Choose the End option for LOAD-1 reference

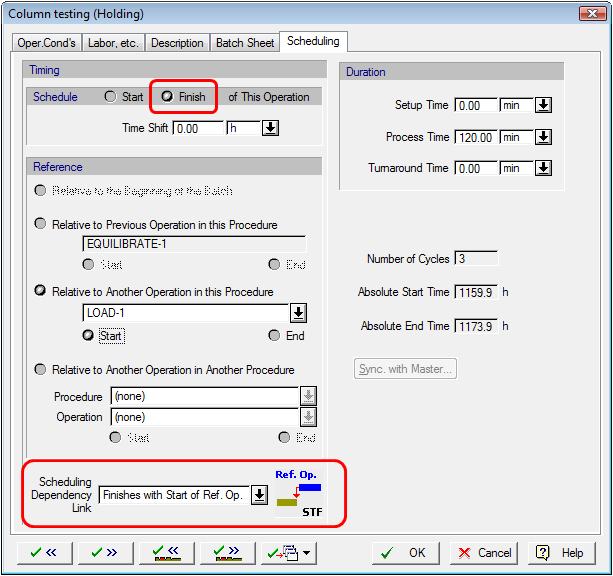click(275, 336)
